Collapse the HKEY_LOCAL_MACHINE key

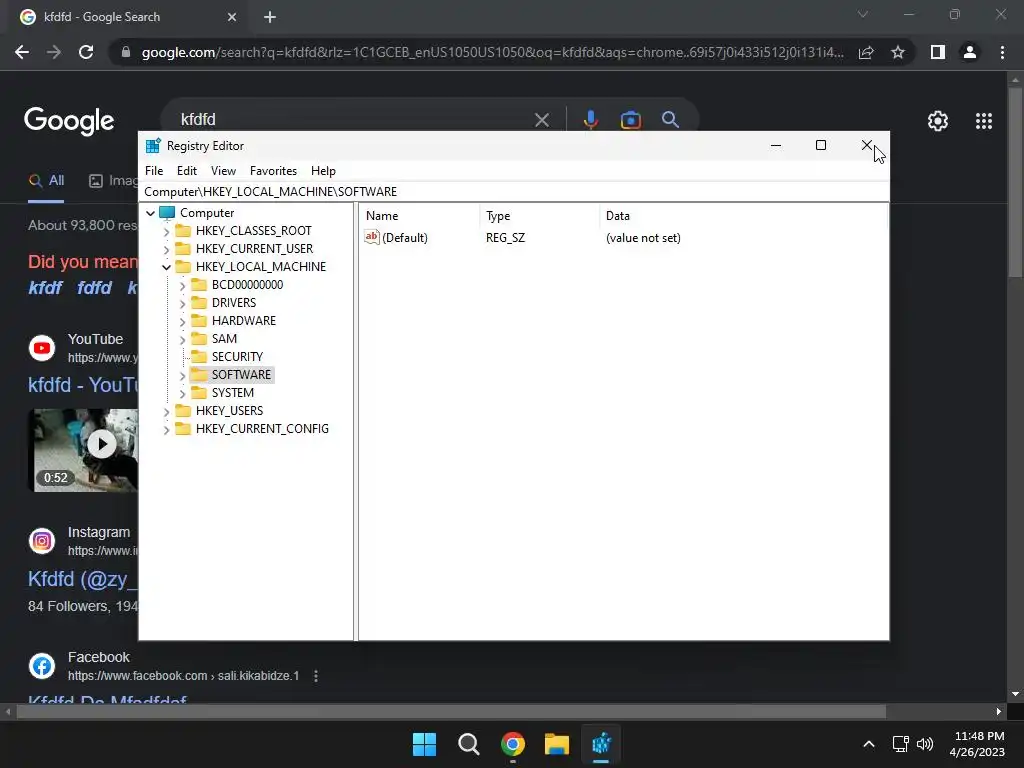click(166, 267)
